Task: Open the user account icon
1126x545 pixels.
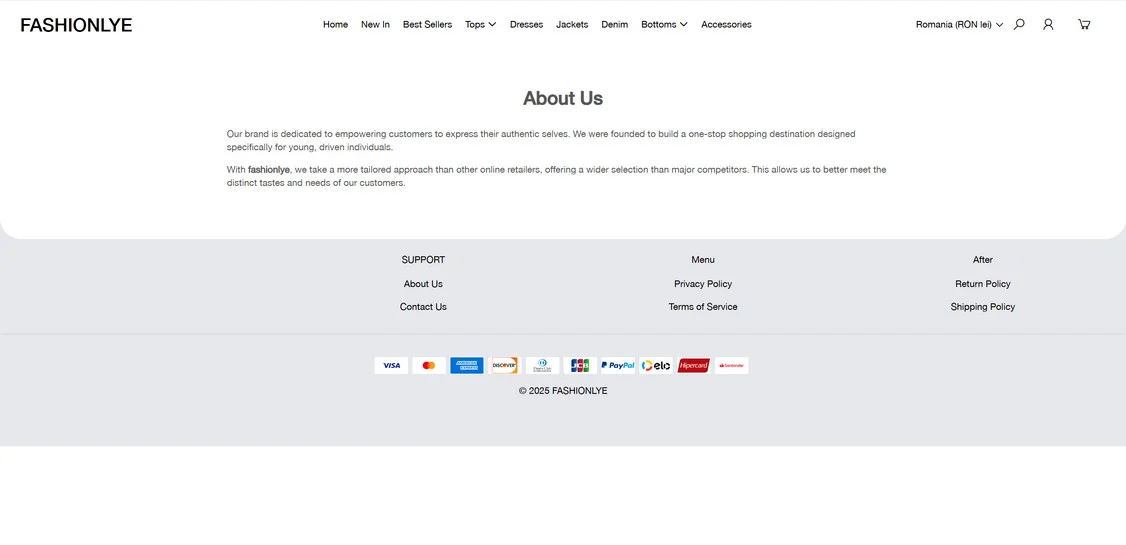Action: click(x=1048, y=24)
